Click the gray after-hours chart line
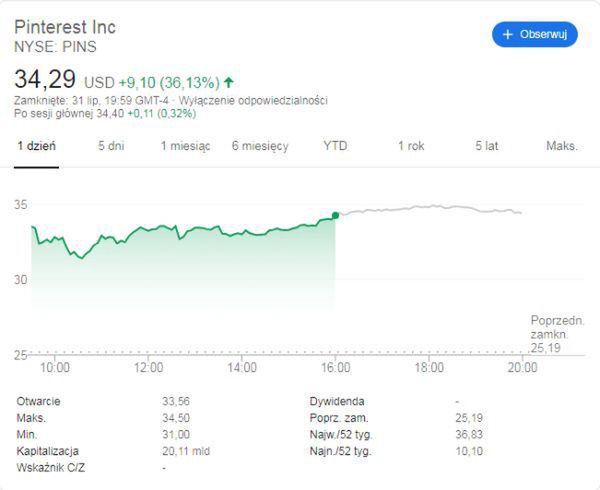 tap(430, 208)
